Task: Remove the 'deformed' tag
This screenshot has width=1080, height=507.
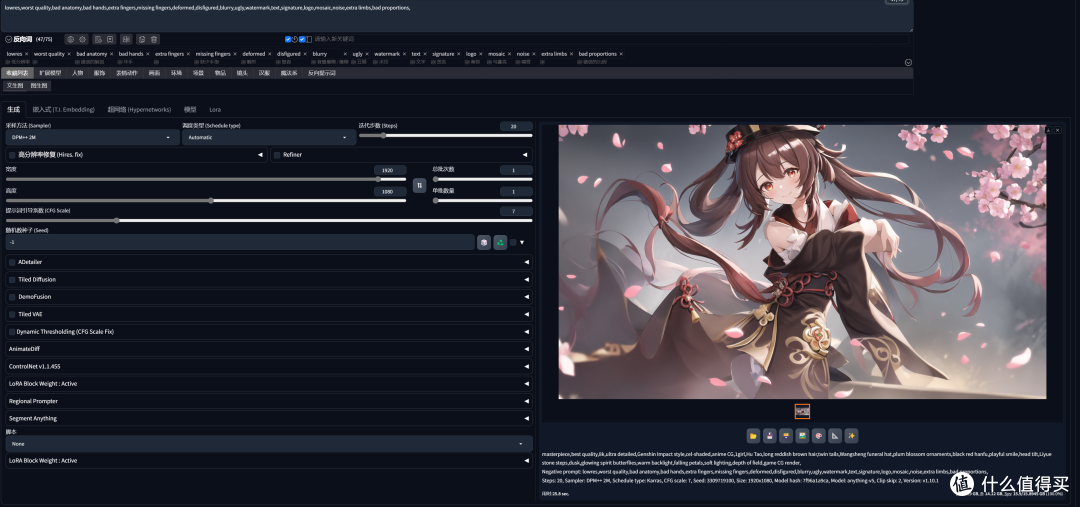Action: point(269,54)
